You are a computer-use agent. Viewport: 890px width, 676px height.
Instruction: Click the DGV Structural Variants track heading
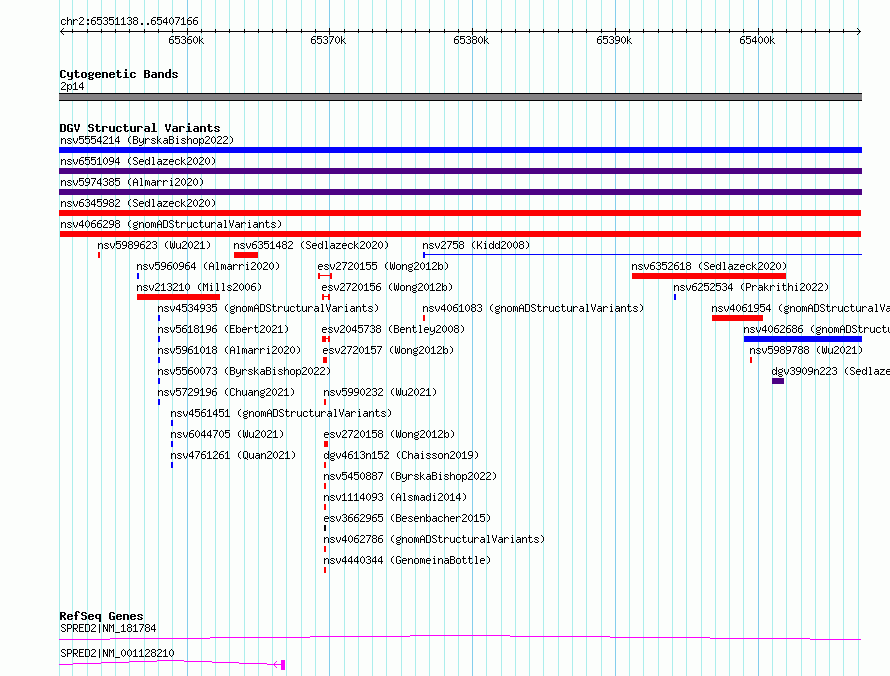coord(140,128)
